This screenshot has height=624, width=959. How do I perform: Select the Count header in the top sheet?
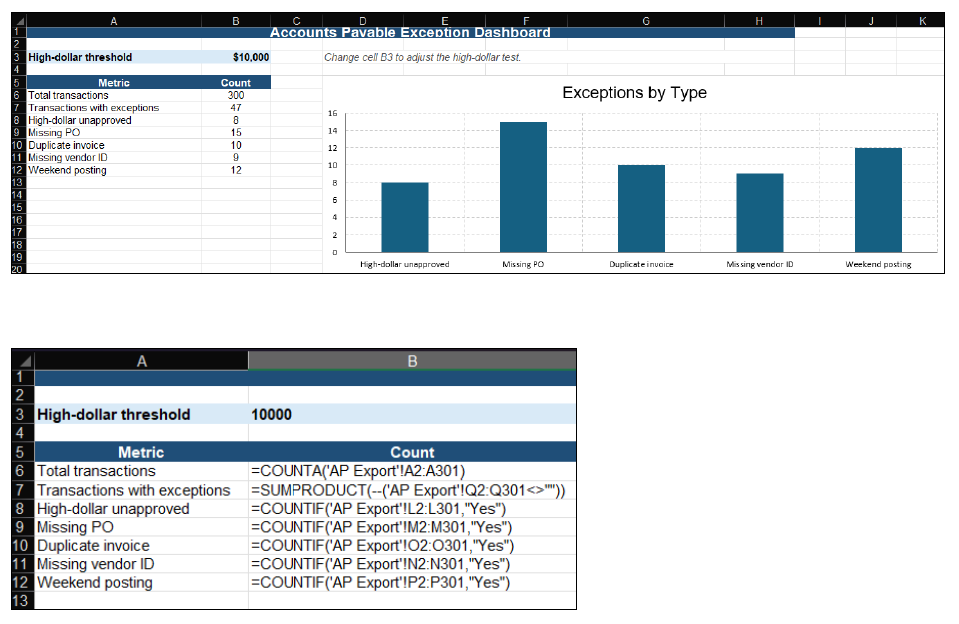coord(236,83)
